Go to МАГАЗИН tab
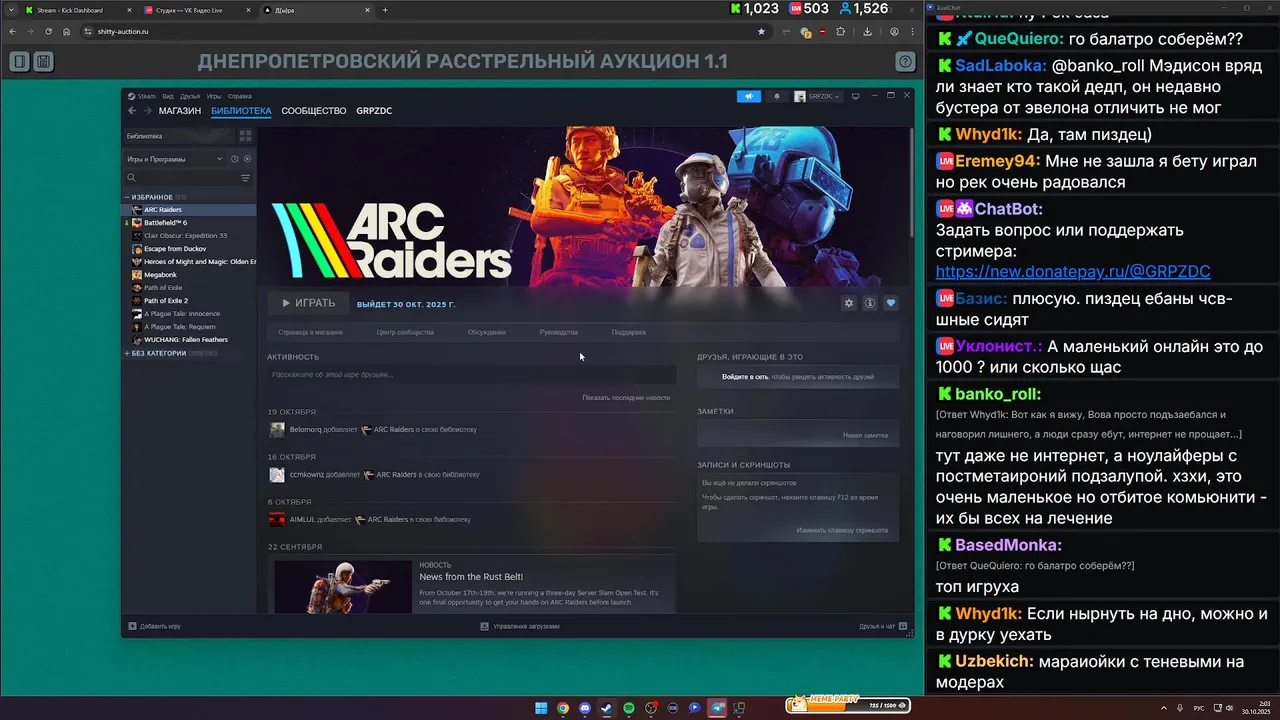This screenshot has width=1280, height=720. coord(180,111)
